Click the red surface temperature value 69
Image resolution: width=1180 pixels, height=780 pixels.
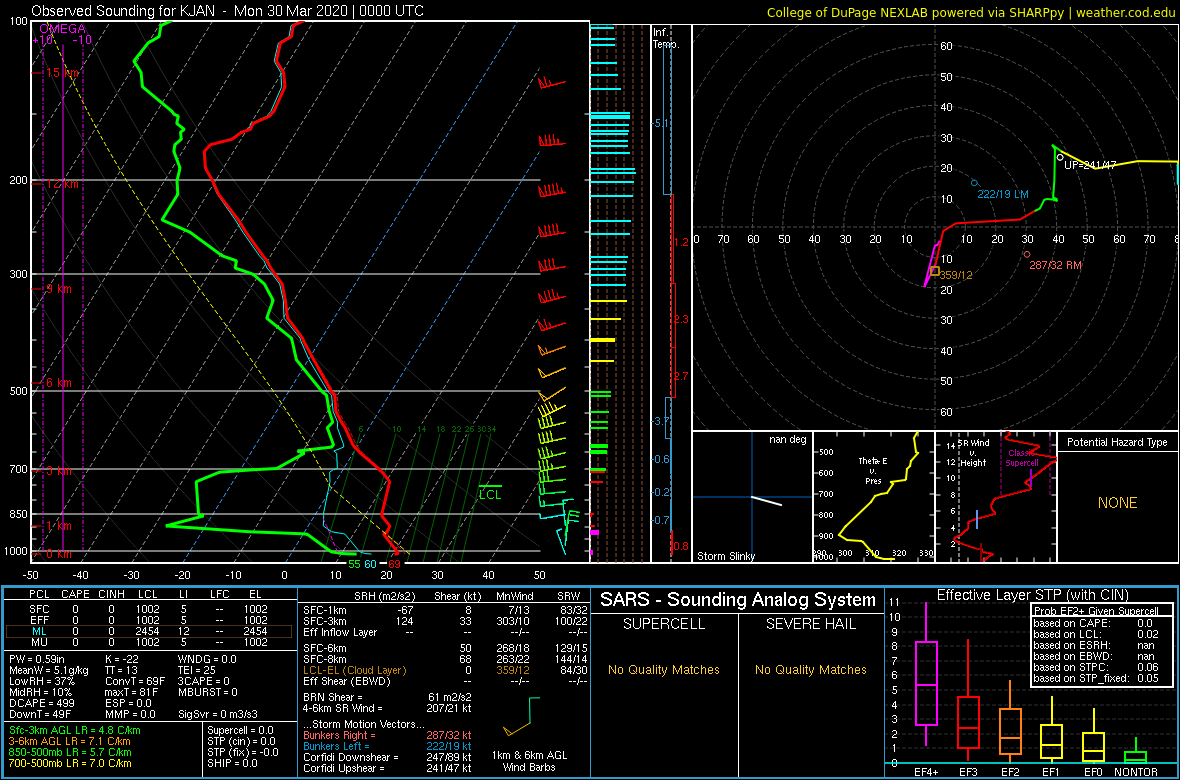pos(394,563)
